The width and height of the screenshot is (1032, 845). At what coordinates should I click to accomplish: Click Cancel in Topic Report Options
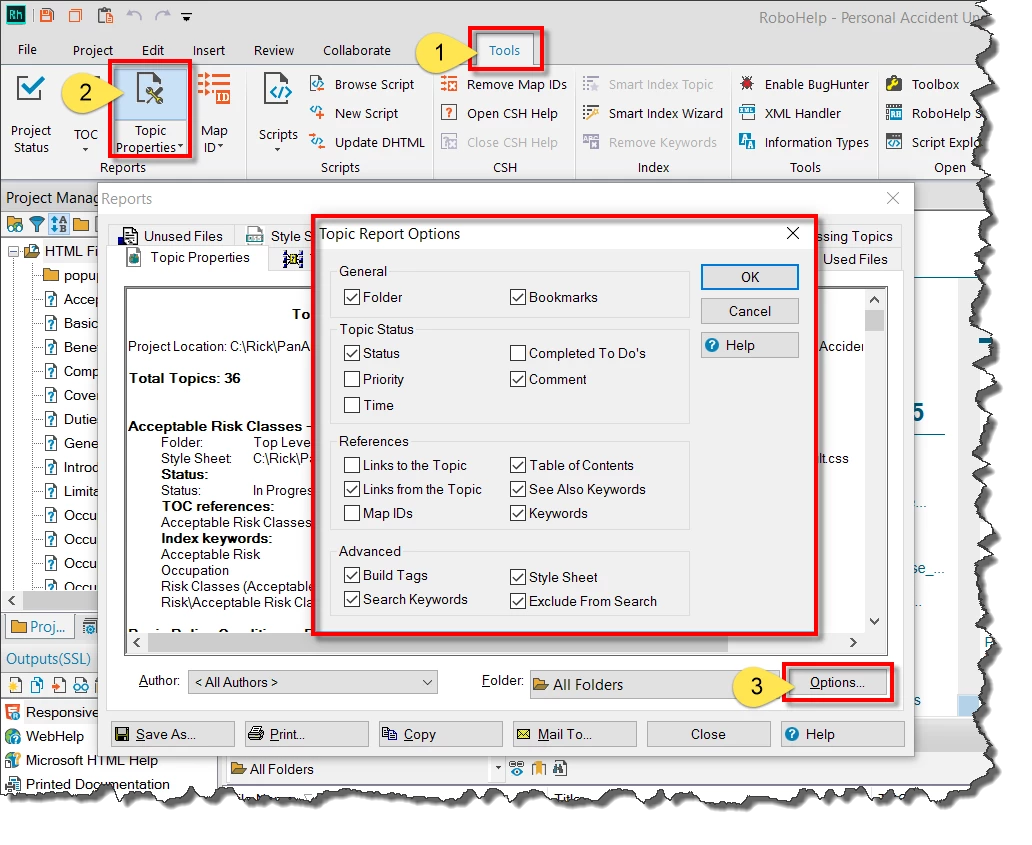(750, 311)
